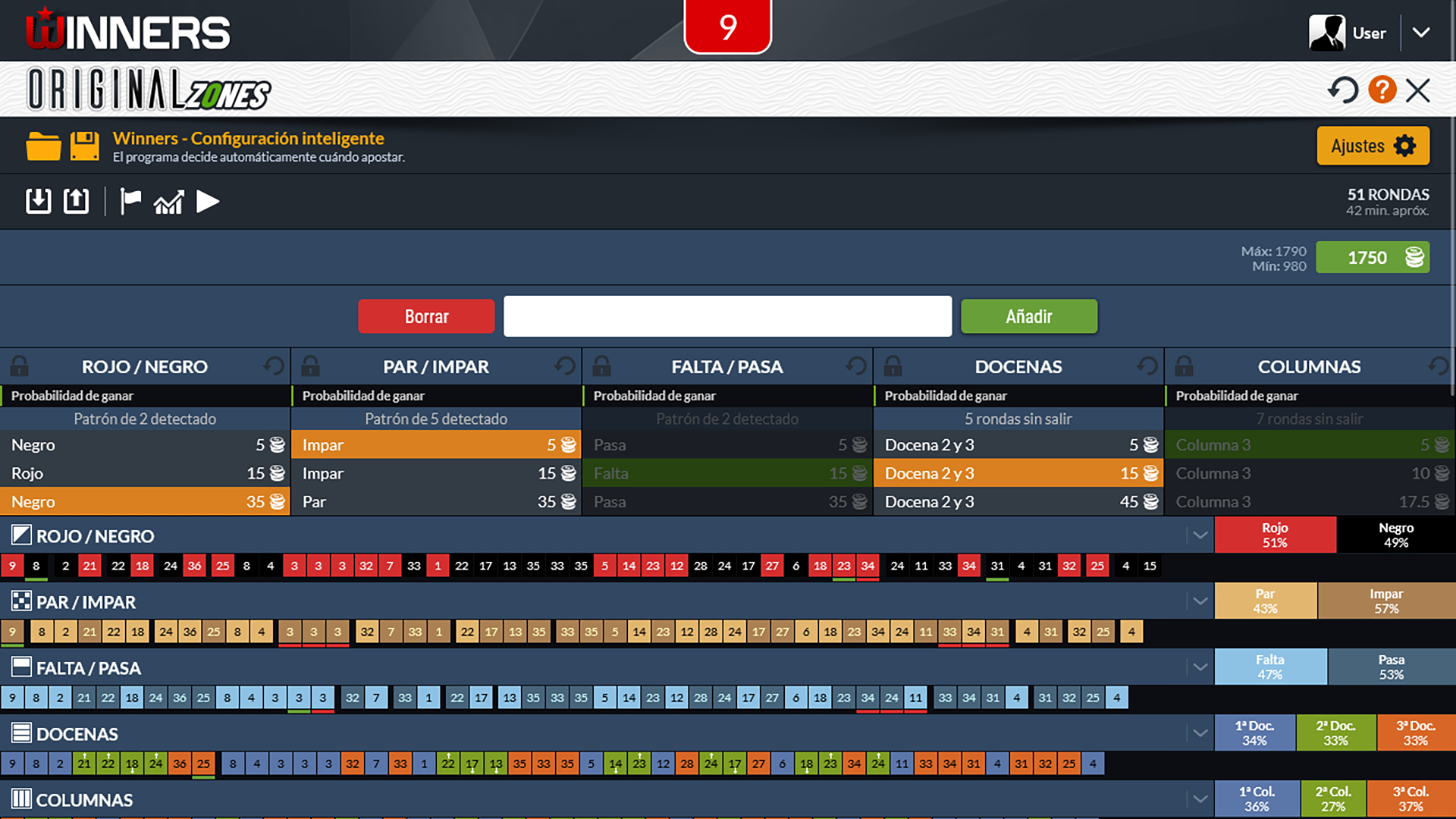Open the user dropdown chevron
The image size is (1456, 819).
click(x=1421, y=33)
